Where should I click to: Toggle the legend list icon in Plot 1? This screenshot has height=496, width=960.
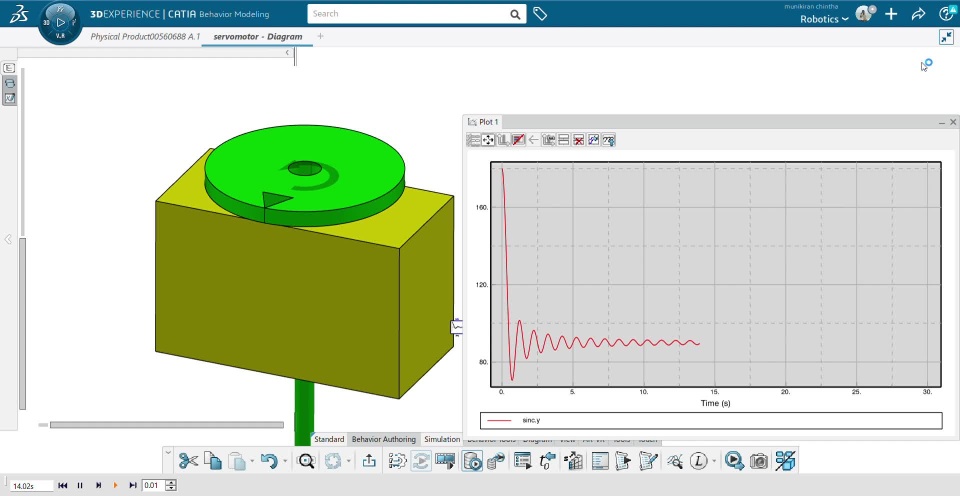(x=473, y=140)
